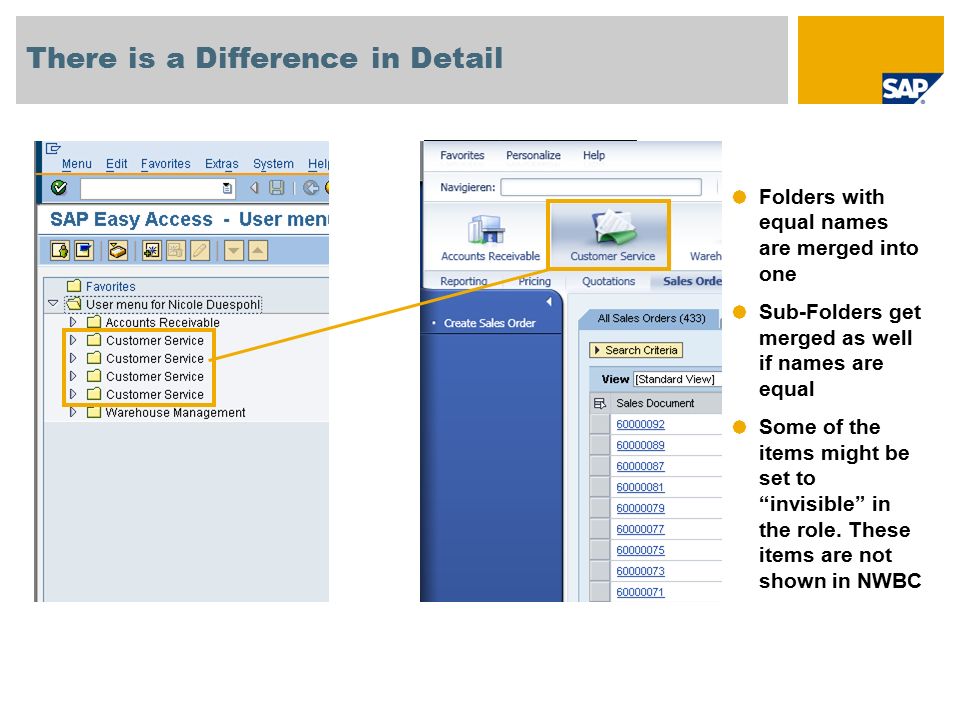Select the Warehouse Management tree folder
Image resolution: width=960 pixels, height=720 pixels.
(x=166, y=413)
